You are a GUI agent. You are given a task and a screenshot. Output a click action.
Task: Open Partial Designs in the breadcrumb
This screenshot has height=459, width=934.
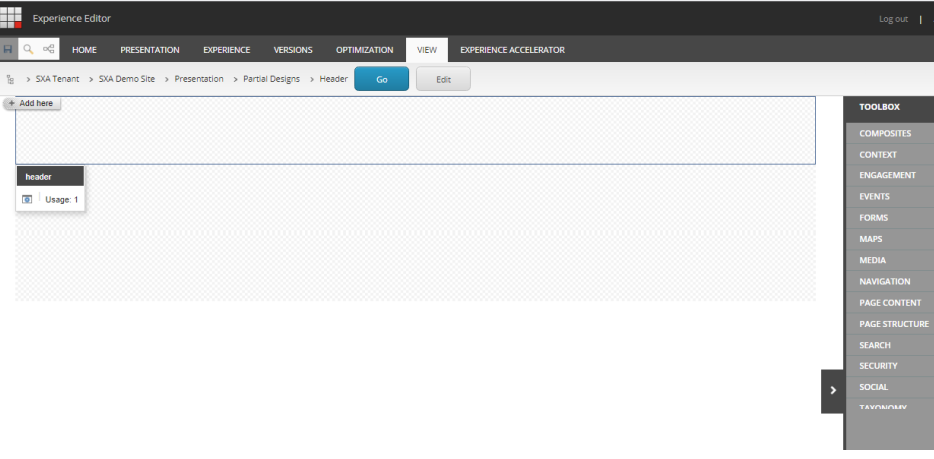click(271, 79)
